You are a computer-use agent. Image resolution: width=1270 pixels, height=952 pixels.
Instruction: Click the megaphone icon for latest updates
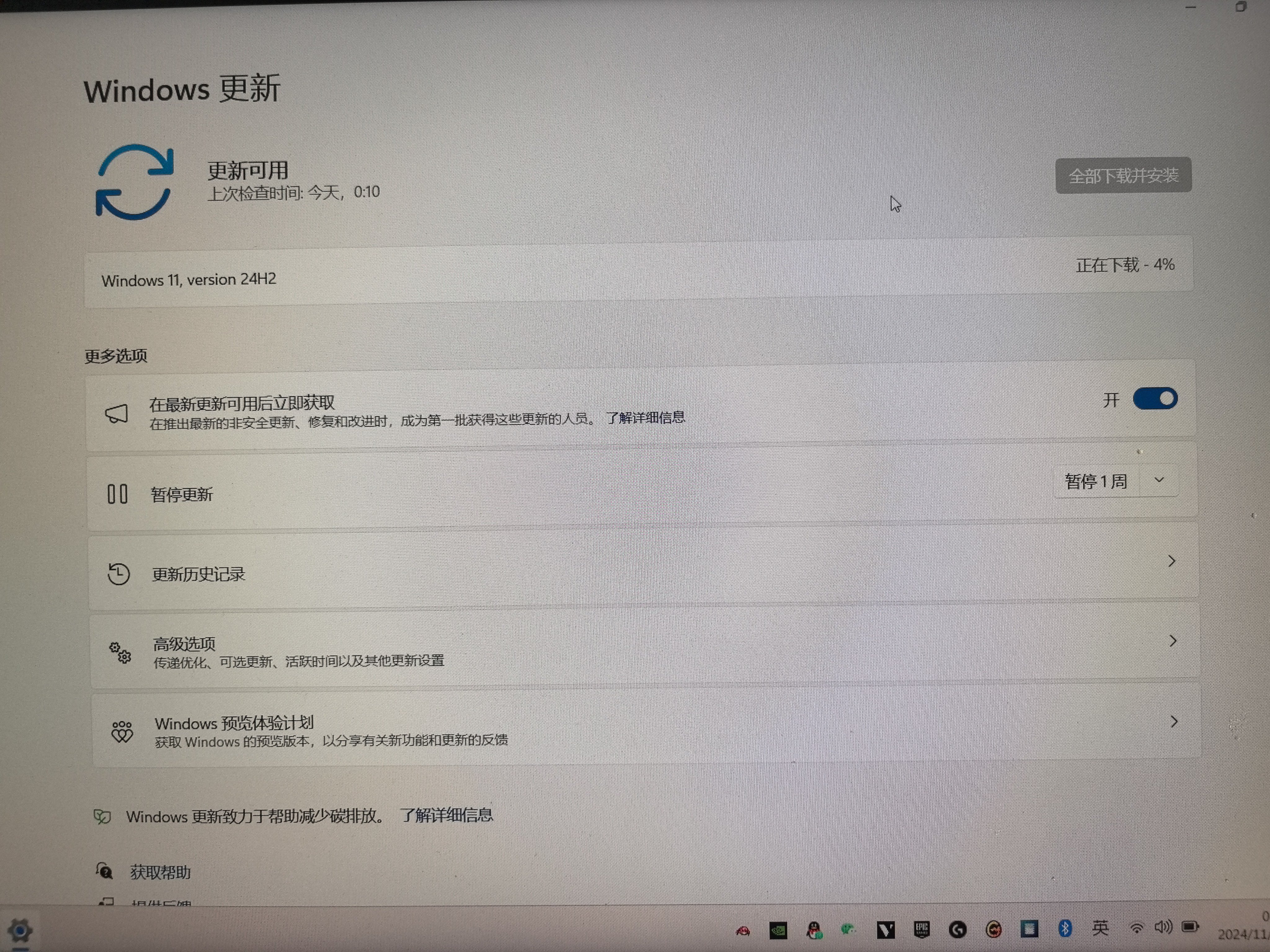(x=117, y=413)
